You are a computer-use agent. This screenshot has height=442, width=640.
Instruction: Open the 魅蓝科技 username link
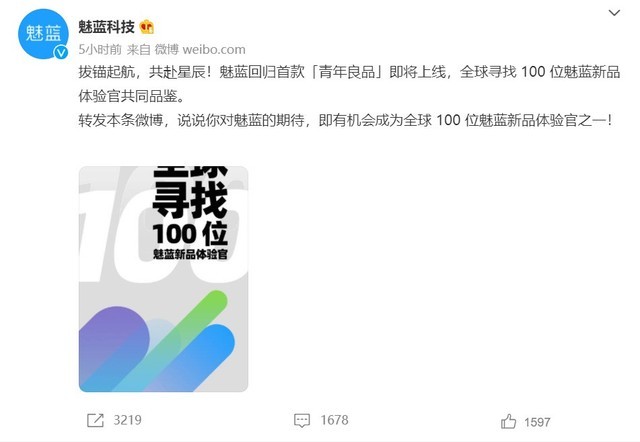tap(107, 27)
